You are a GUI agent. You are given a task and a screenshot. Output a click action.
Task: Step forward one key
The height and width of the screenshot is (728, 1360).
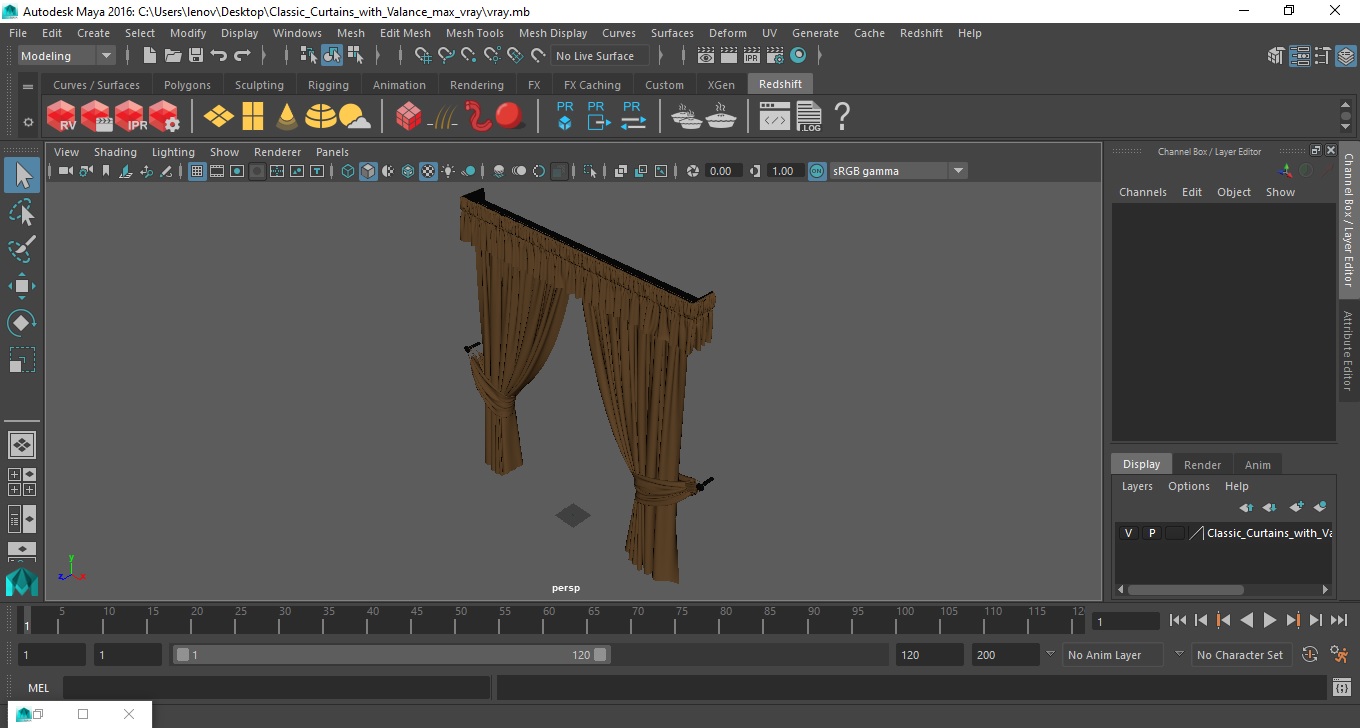[x=1292, y=621]
